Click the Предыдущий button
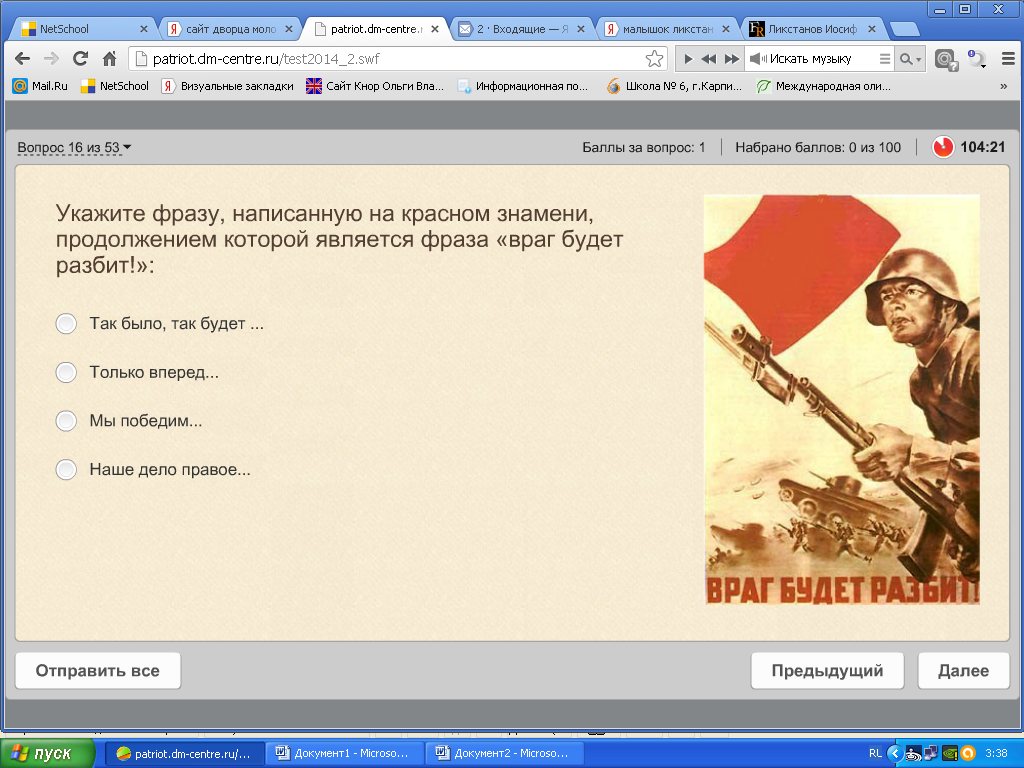This screenshot has width=1024, height=768. coord(827,671)
